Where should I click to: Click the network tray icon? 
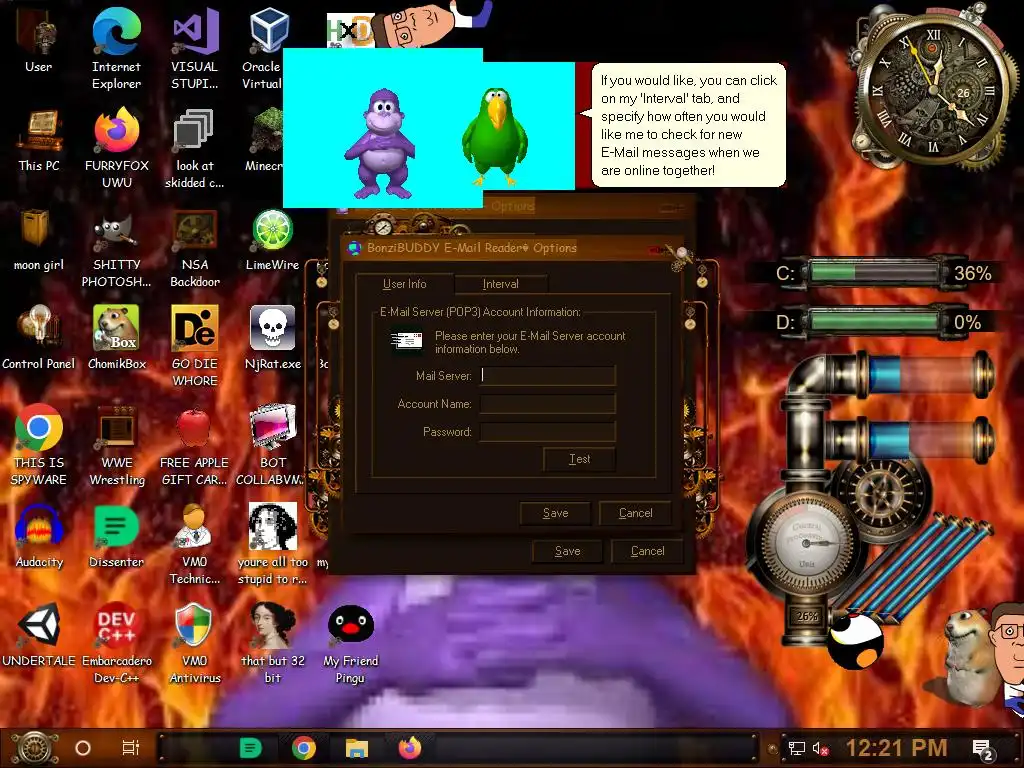point(797,748)
